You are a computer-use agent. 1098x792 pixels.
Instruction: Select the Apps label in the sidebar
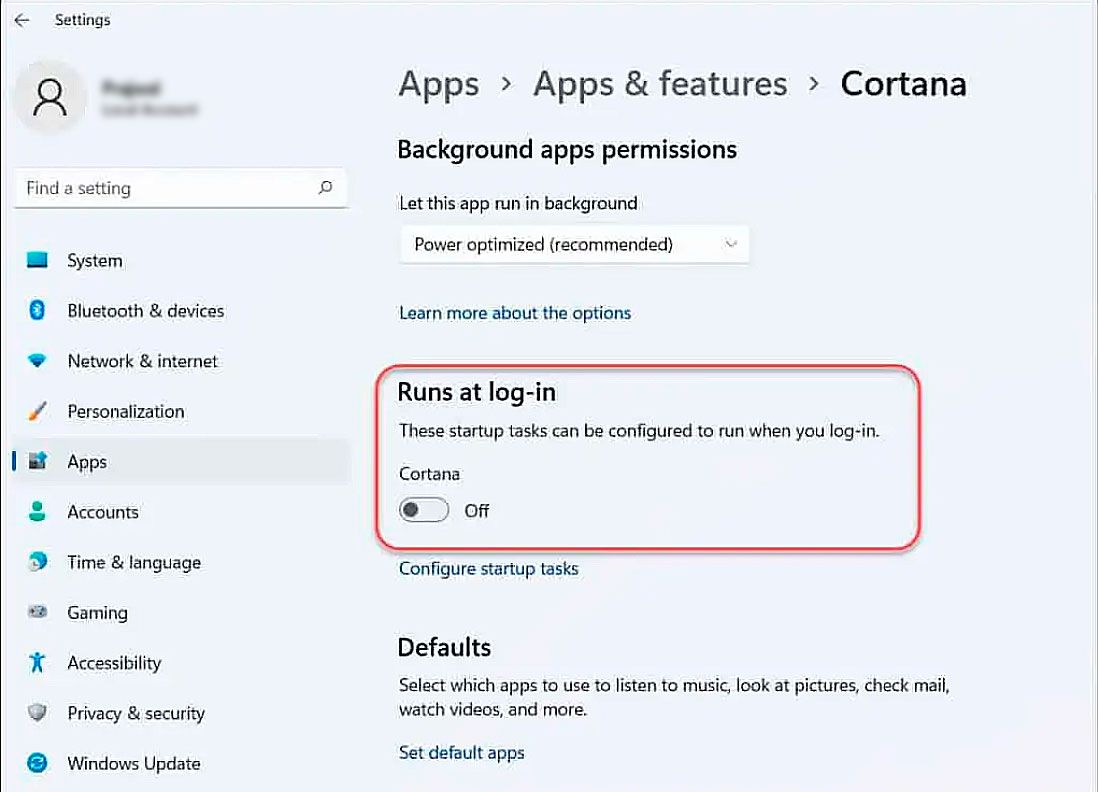87,462
